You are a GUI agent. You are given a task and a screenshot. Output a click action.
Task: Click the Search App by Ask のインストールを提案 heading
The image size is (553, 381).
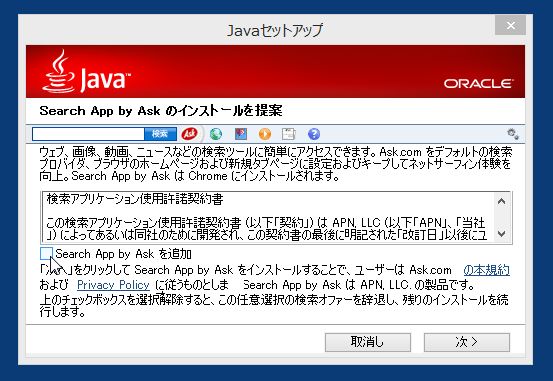[161, 111]
